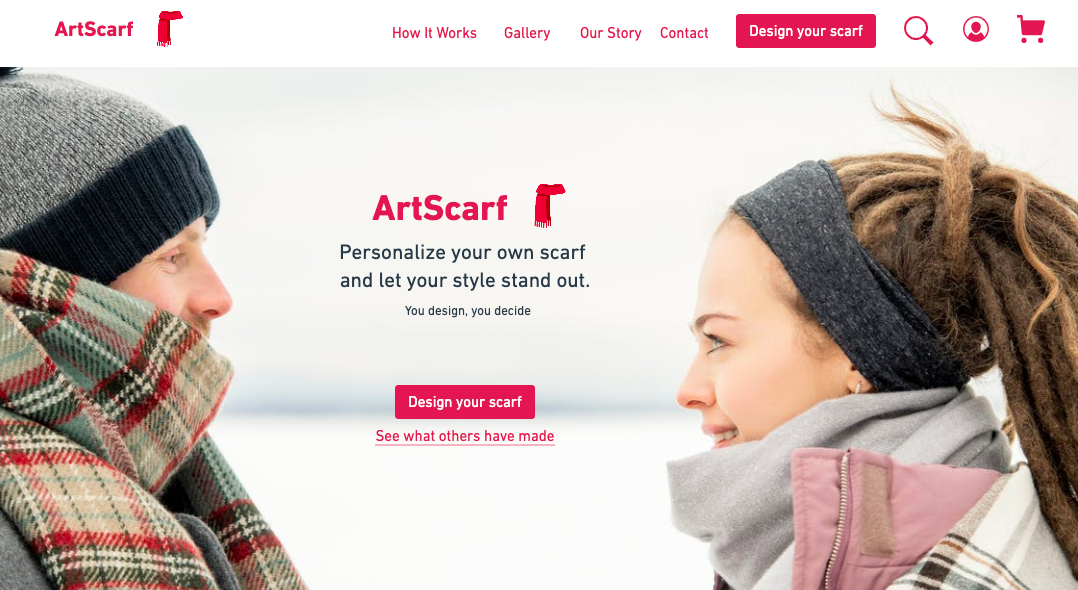This screenshot has width=1078, height=590.
Task: Follow the See what others have made link
Action: click(465, 436)
